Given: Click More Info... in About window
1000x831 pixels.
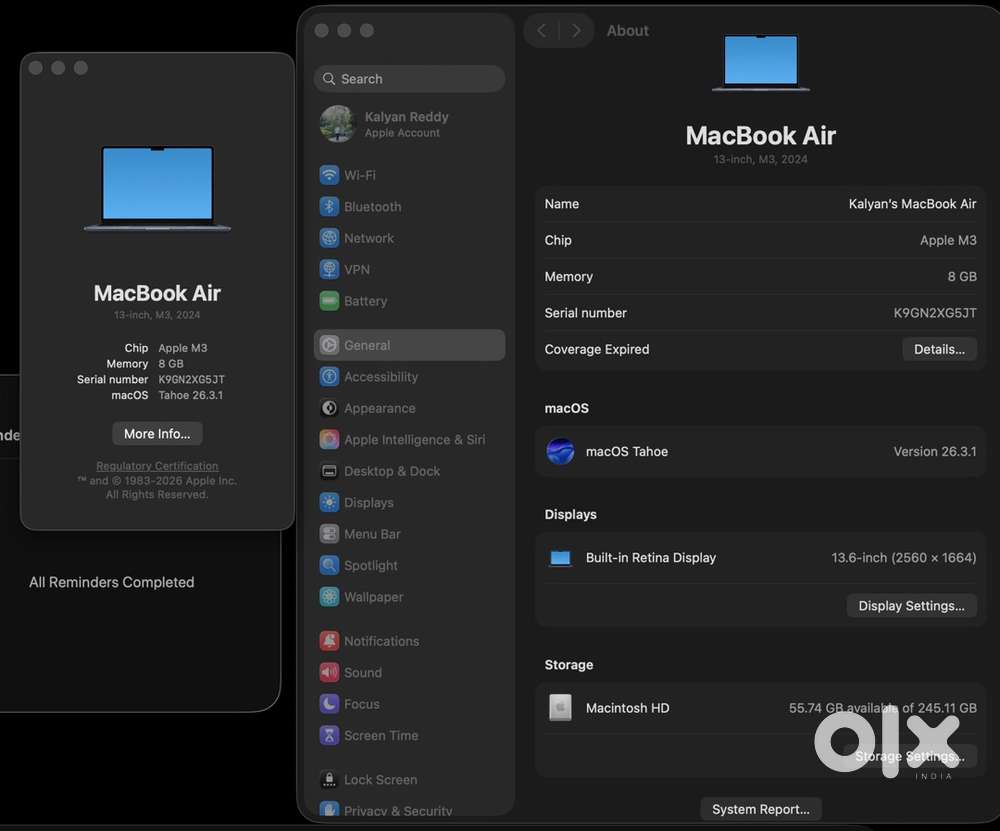Looking at the screenshot, I should click(x=157, y=434).
